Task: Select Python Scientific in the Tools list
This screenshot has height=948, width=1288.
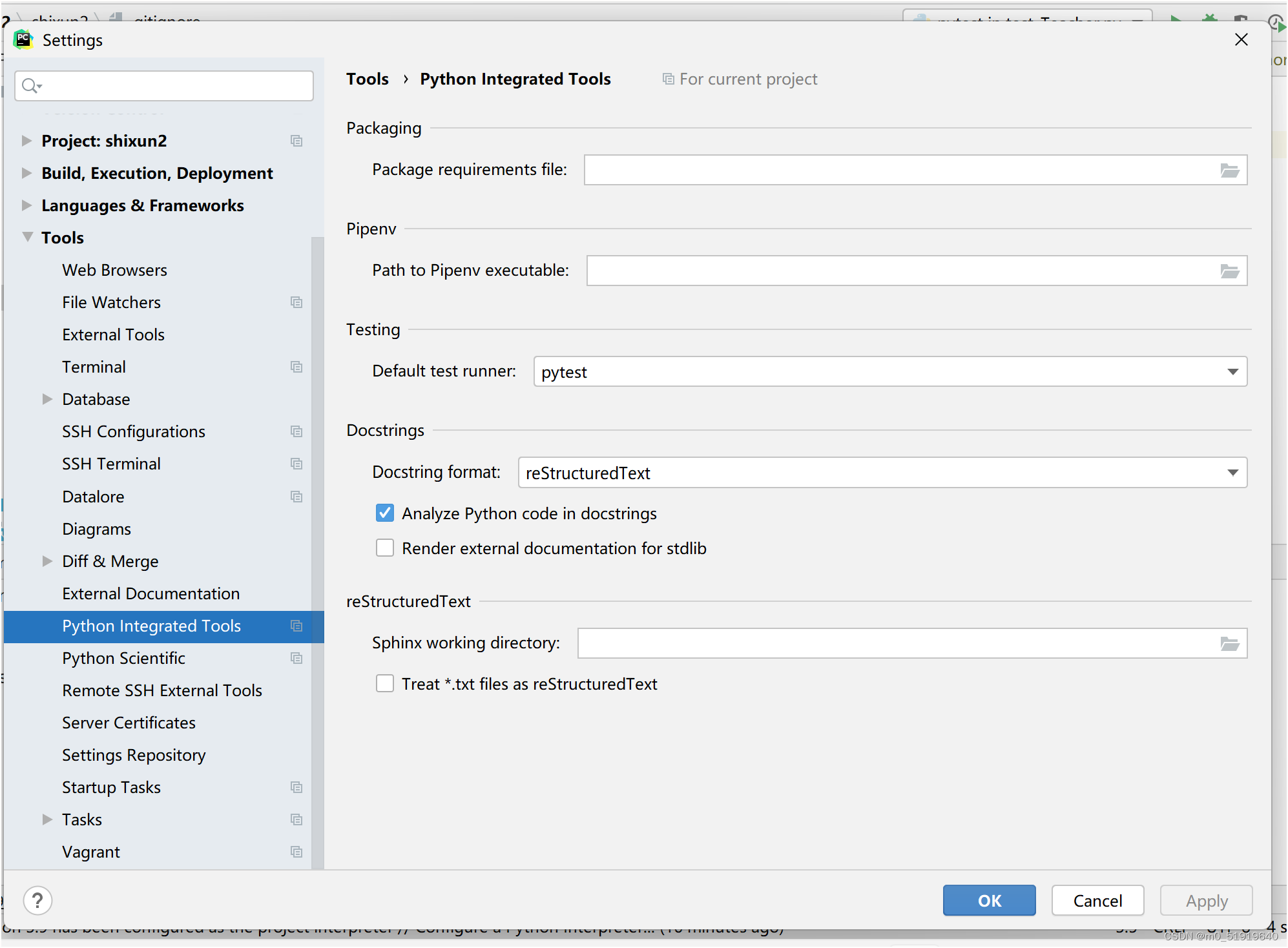Action: point(124,658)
